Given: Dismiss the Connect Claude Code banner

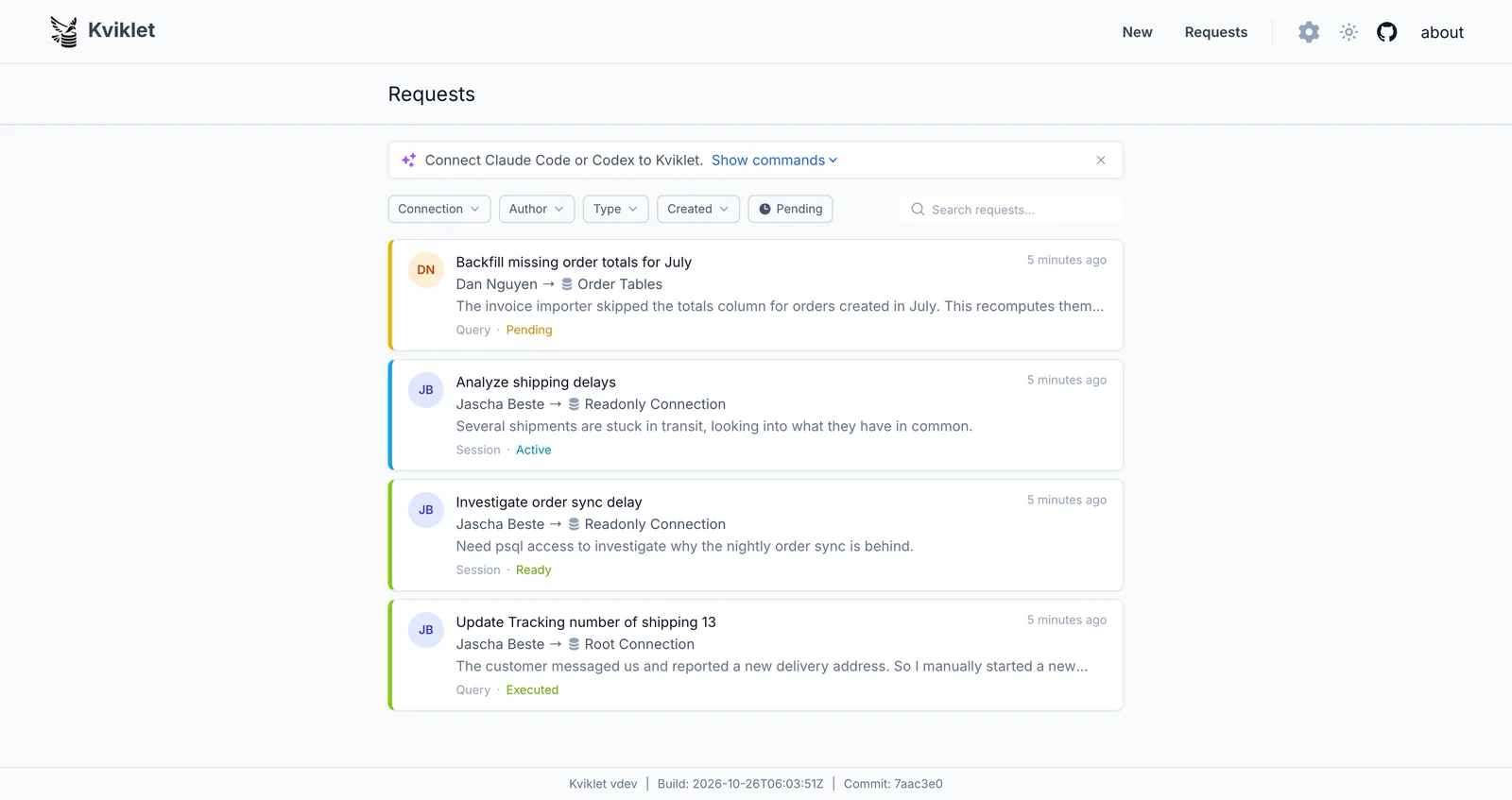Looking at the screenshot, I should pyautogui.click(x=1101, y=161).
